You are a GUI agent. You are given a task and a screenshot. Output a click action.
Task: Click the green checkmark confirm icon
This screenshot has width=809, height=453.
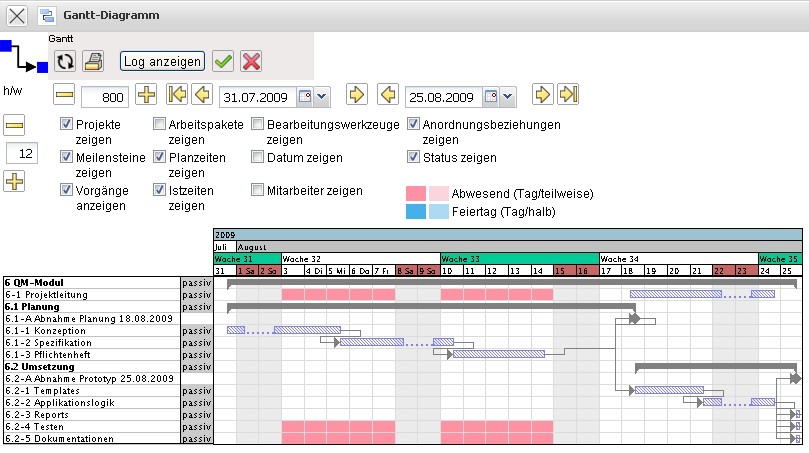point(223,62)
